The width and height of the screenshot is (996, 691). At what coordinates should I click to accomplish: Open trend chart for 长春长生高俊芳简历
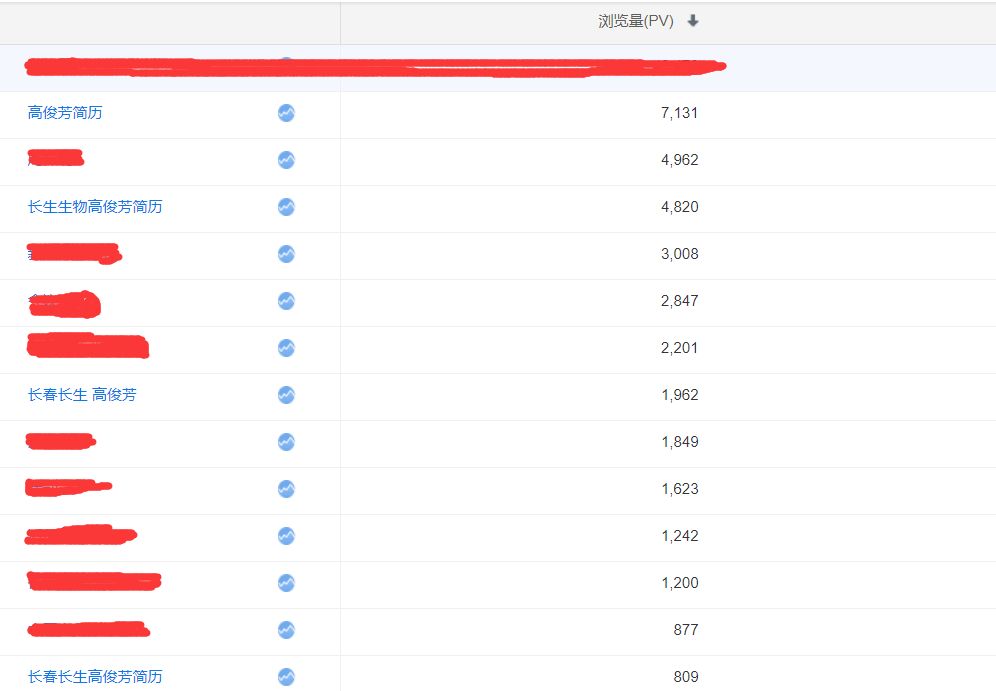pyautogui.click(x=286, y=677)
